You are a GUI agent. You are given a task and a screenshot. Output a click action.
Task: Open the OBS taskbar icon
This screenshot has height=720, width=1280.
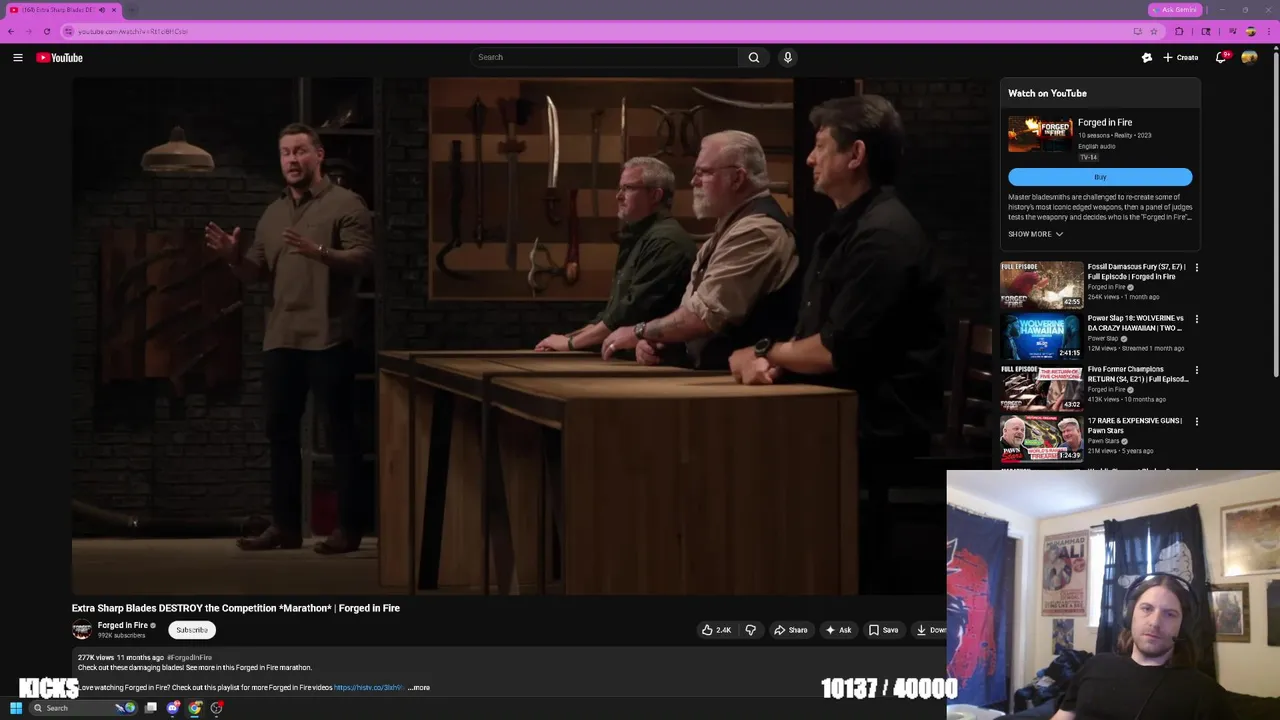[x=217, y=708]
